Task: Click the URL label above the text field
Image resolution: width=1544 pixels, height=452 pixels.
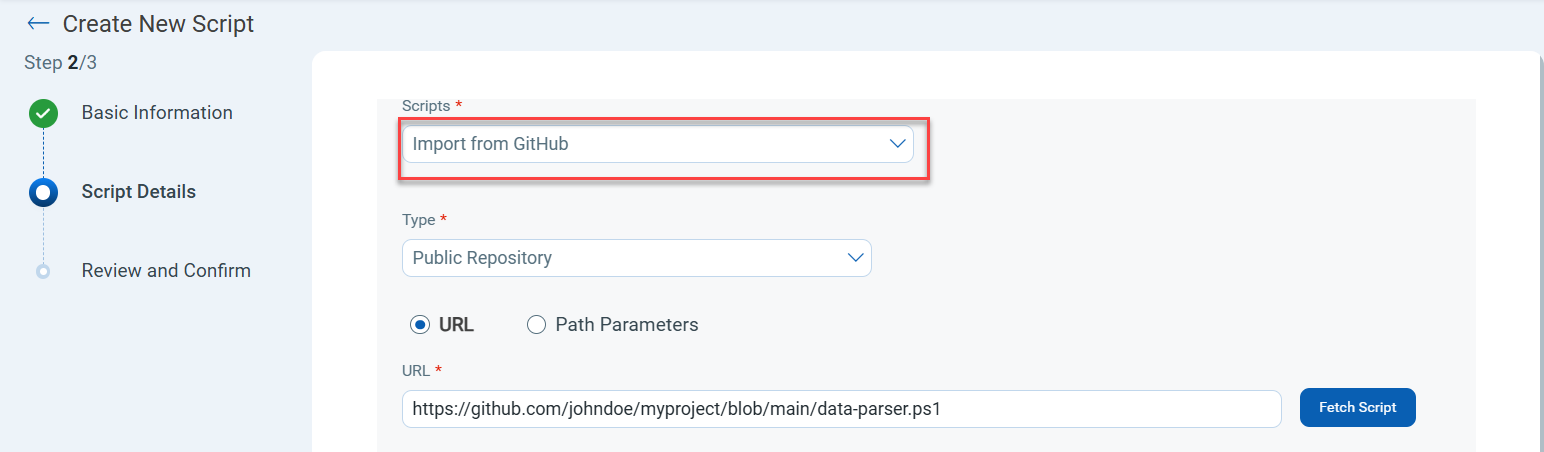Action: [x=416, y=370]
